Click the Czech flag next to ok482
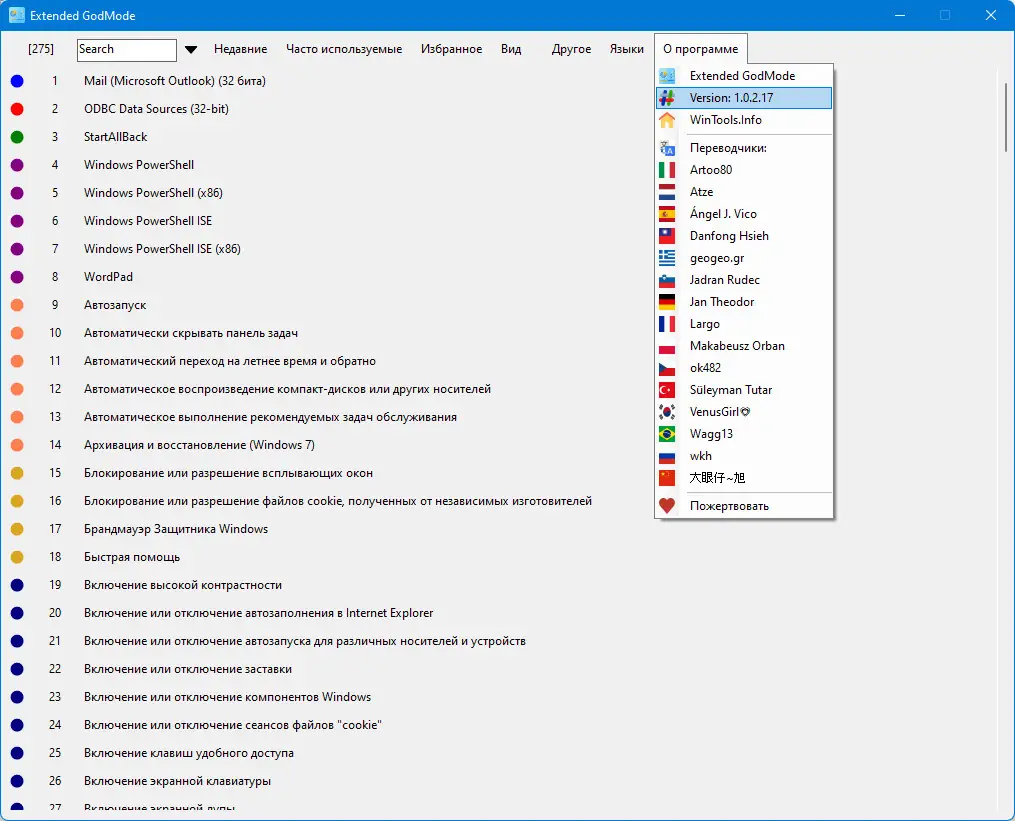Image resolution: width=1015 pixels, height=821 pixels. point(667,368)
